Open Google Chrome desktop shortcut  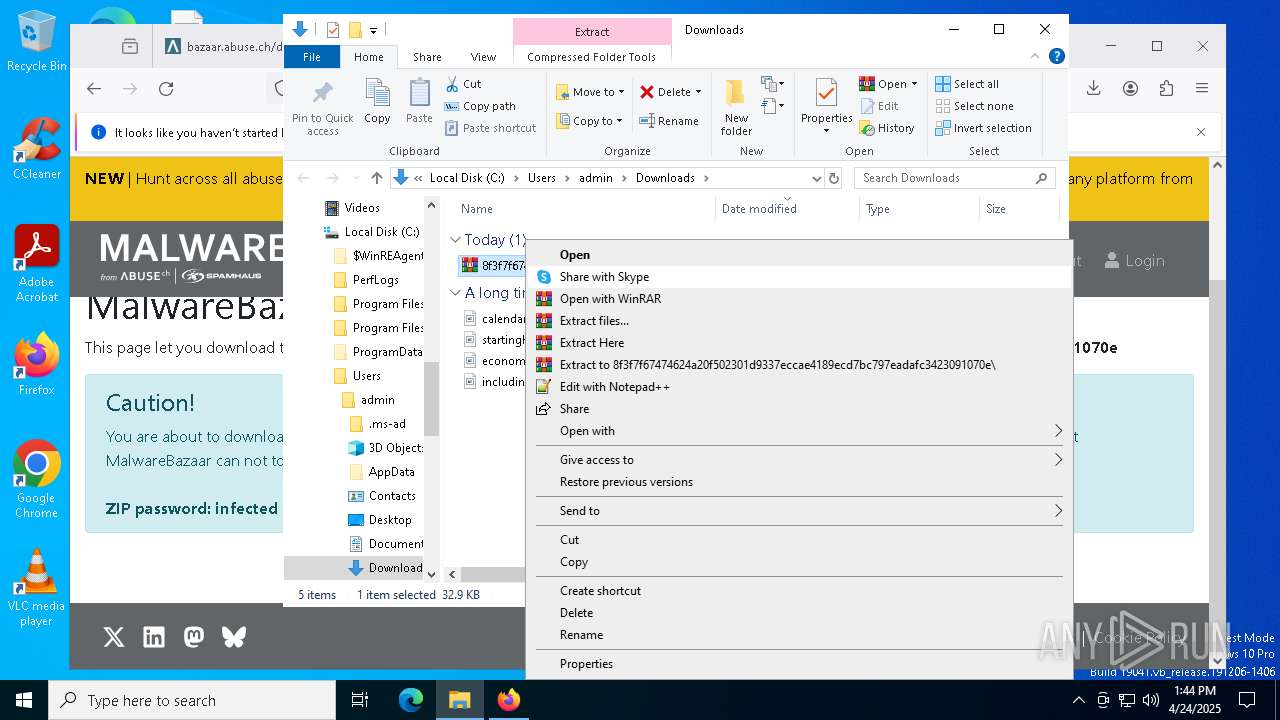[36, 479]
